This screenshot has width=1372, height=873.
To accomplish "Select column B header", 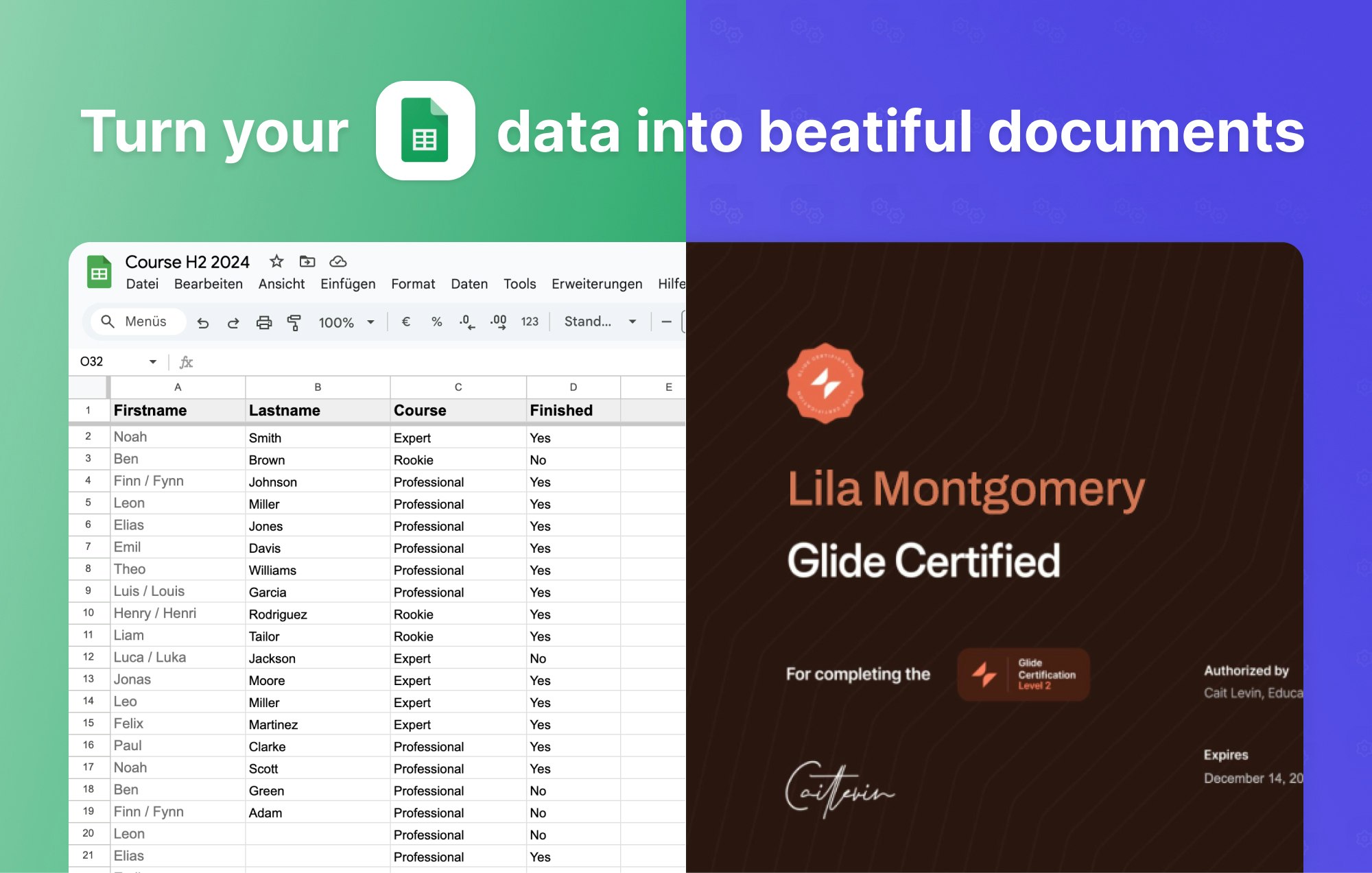I will click(318, 387).
